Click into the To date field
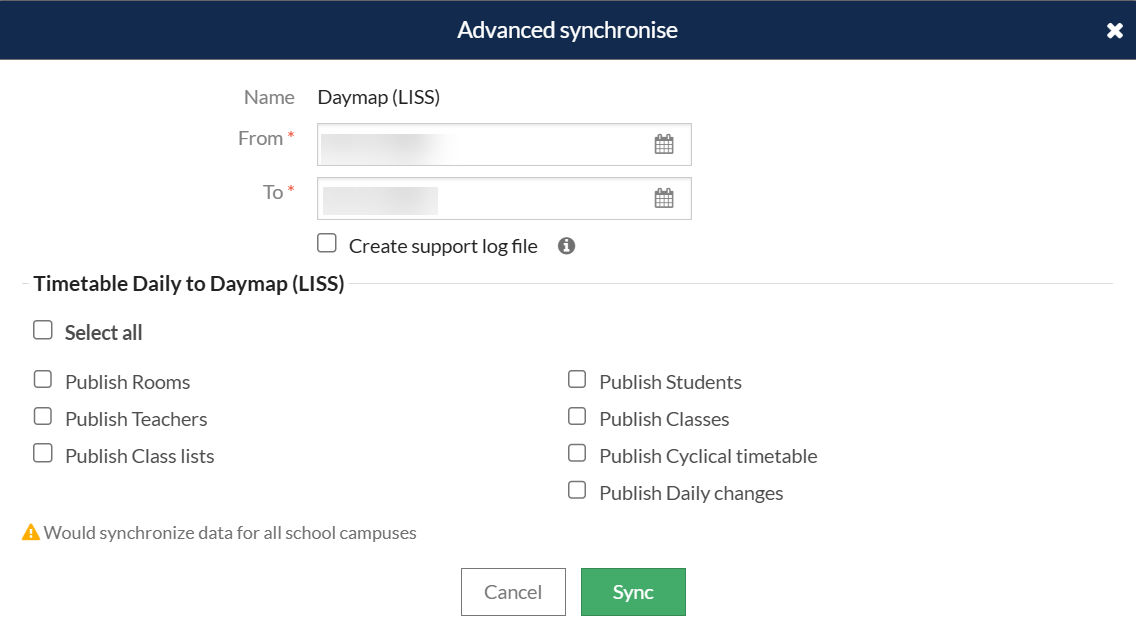The width and height of the screenshot is (1136, 635). tap(480, 199)
